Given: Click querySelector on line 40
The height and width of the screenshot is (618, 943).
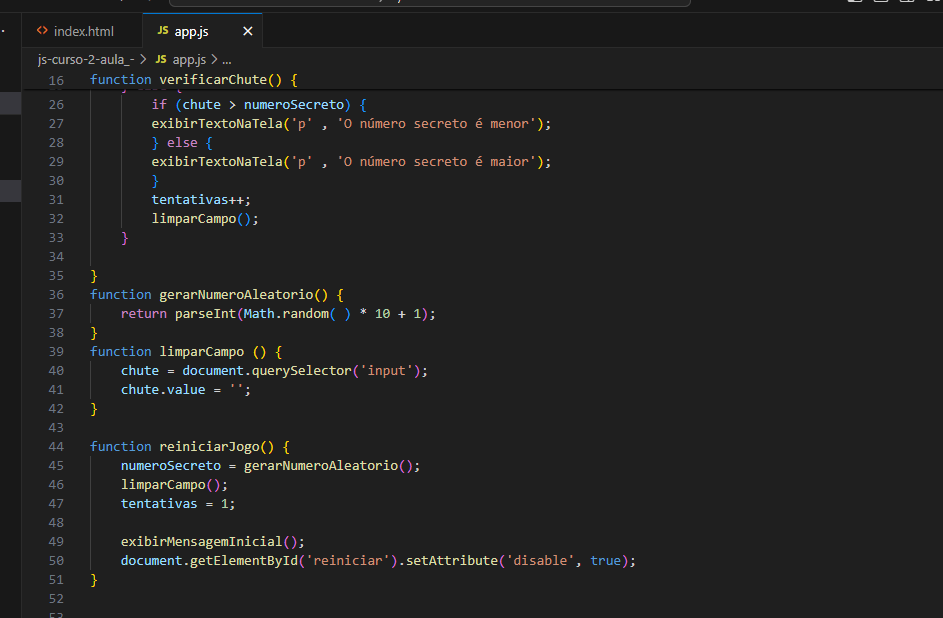Looking at the screenshot, I should pyautogui.click(x=301, y=371).
